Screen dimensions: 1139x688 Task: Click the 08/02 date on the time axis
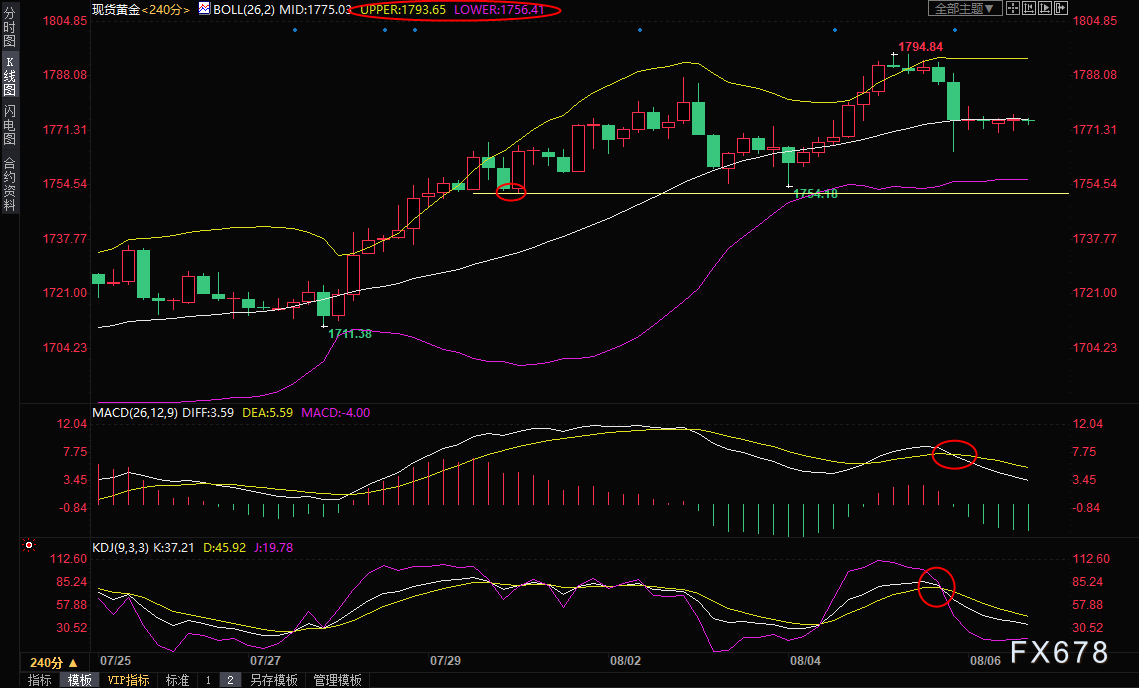tap(625, 660)
